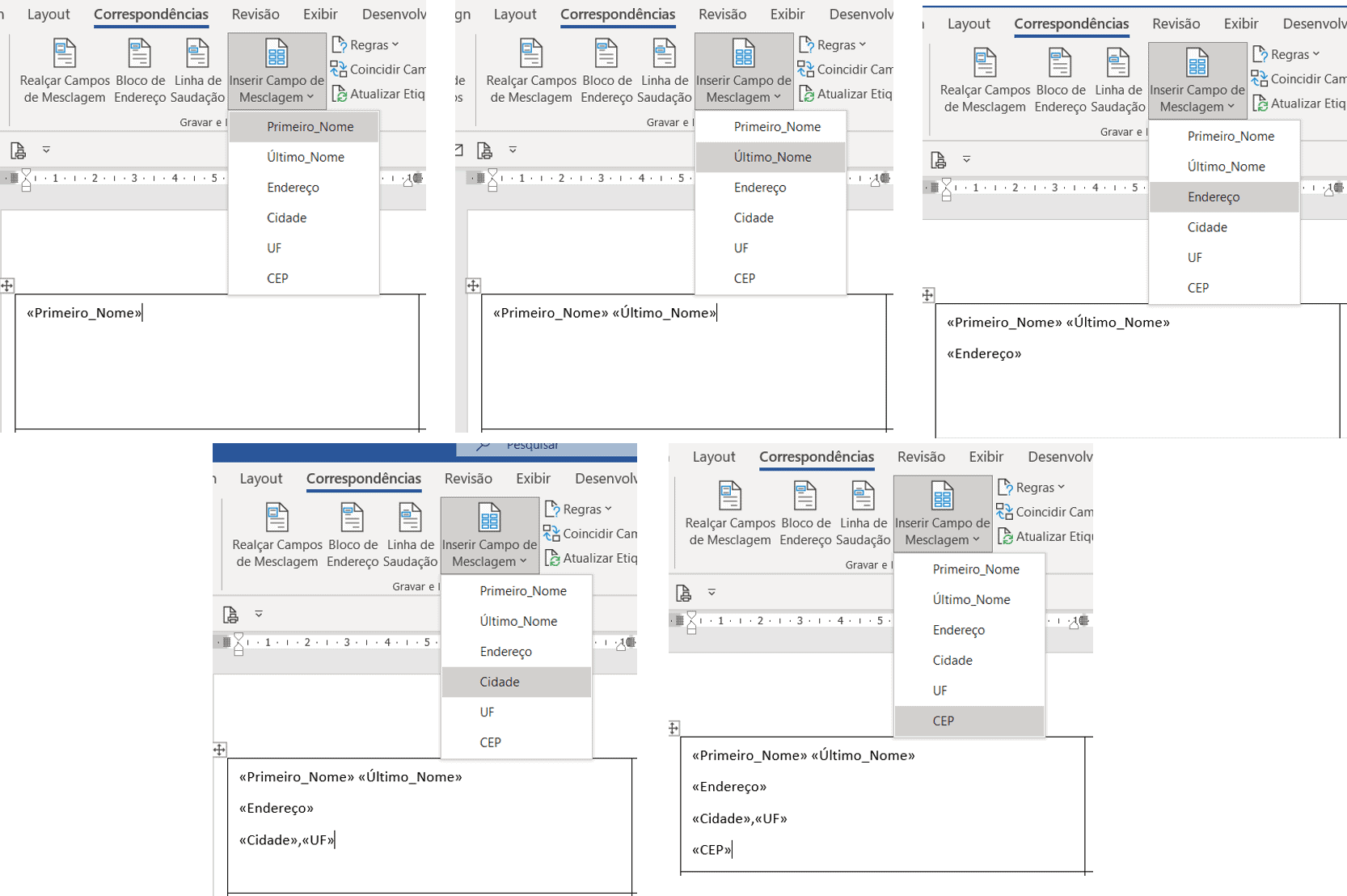Click Bloco de Endereço in the CEP-highlighted panel

click(805, 514)
